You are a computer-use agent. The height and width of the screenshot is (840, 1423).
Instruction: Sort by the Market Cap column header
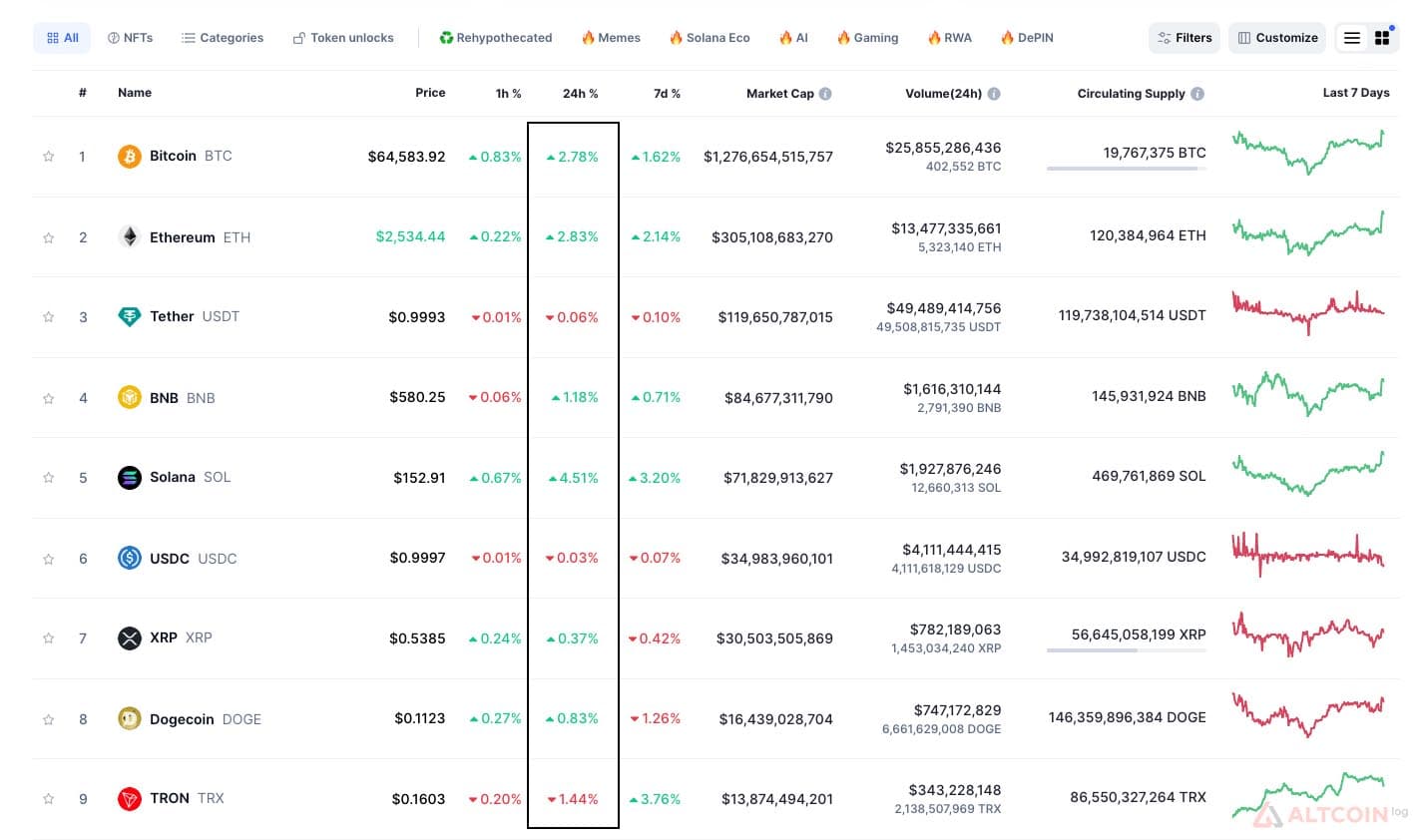coord(780,94)
